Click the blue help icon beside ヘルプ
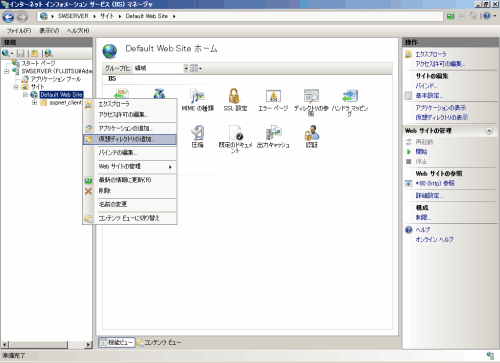Image resolution: width=500 pixels, height=363 pixels. (409, 230)
